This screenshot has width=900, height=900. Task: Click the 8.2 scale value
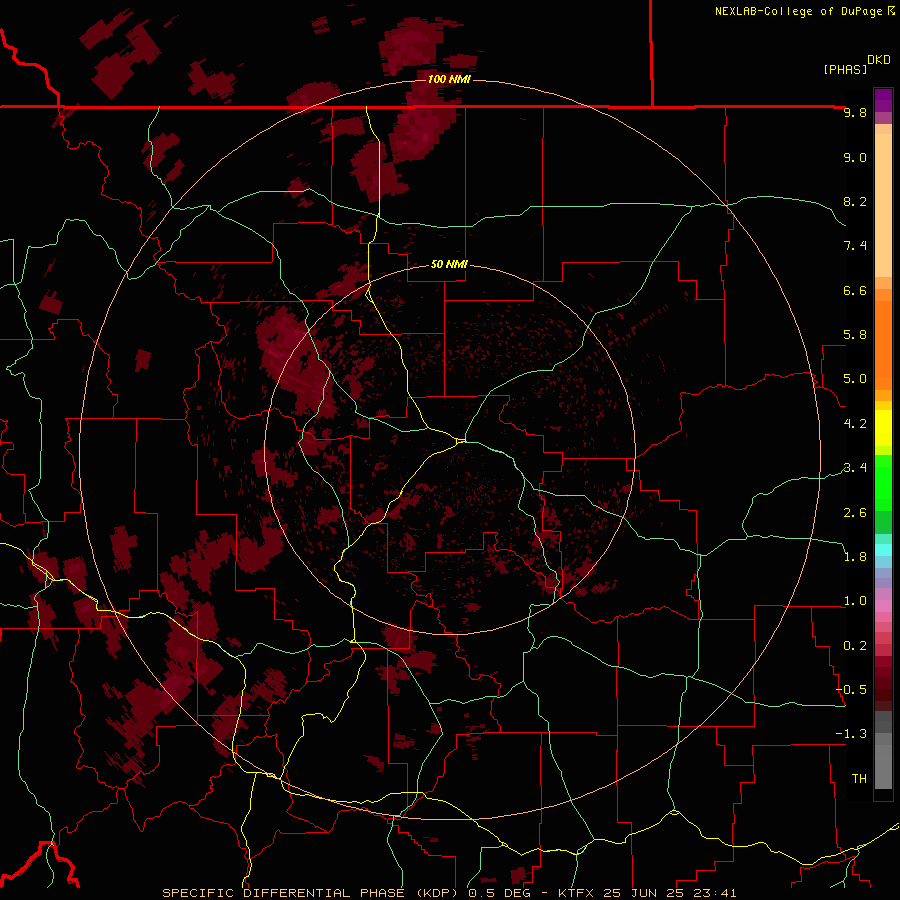click(855, 201)
